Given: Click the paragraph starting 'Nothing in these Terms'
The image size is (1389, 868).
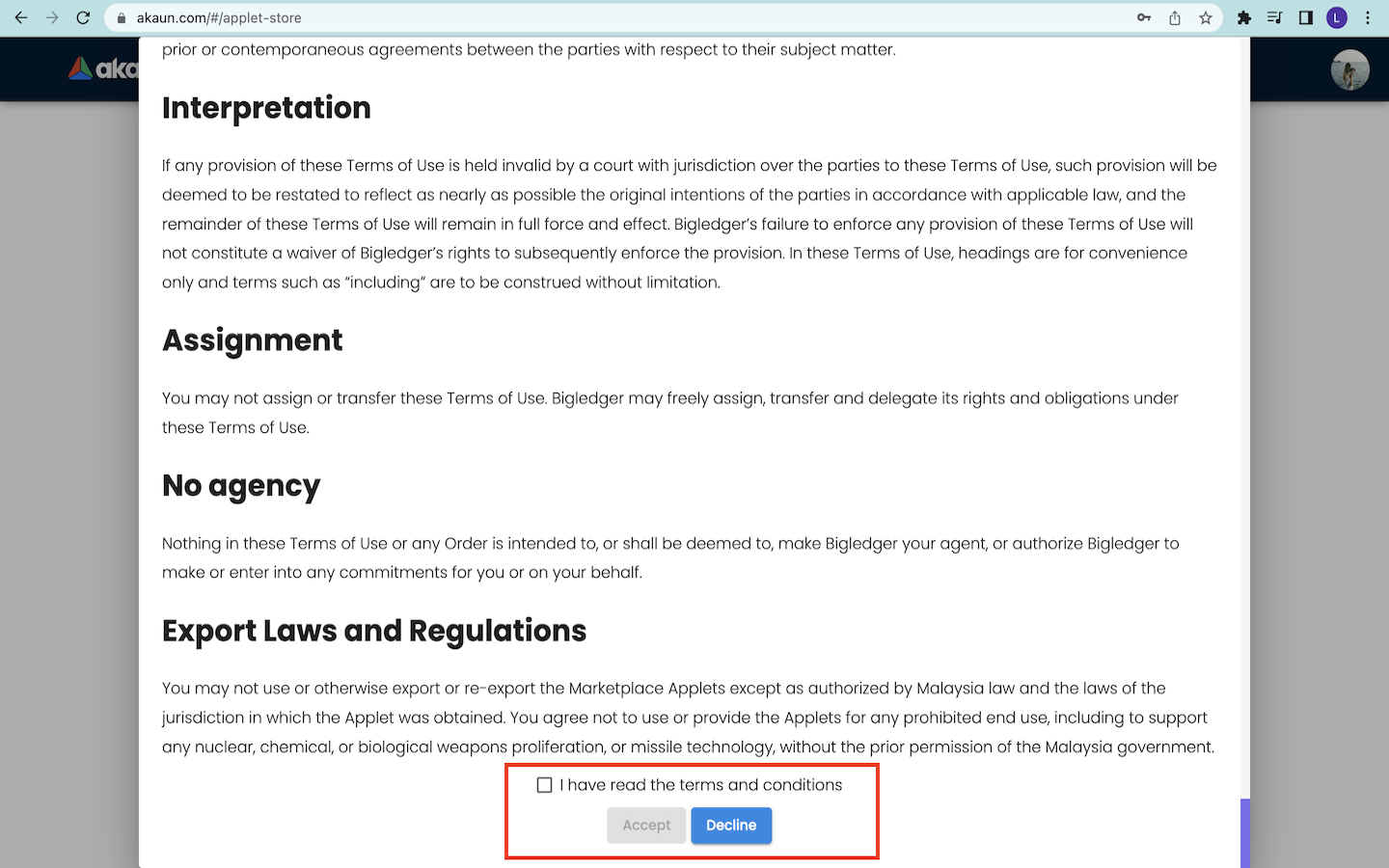Looking at the screenshot, I should click(x=670, y=558).
